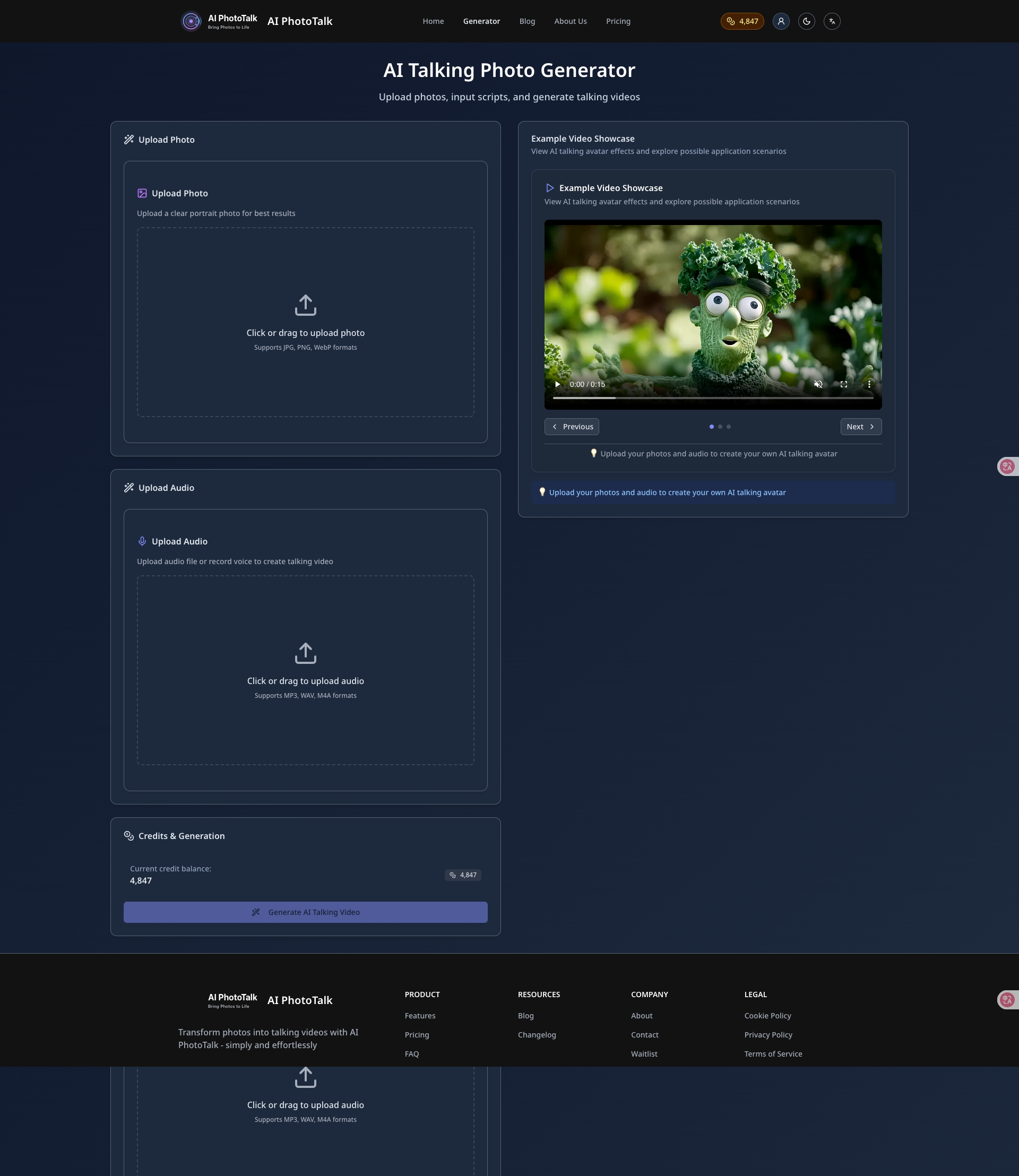Click the photo upload drop area
The height and width of the screenshot is (1176, 1019).
pyautogui.click(x=305, y=322)
